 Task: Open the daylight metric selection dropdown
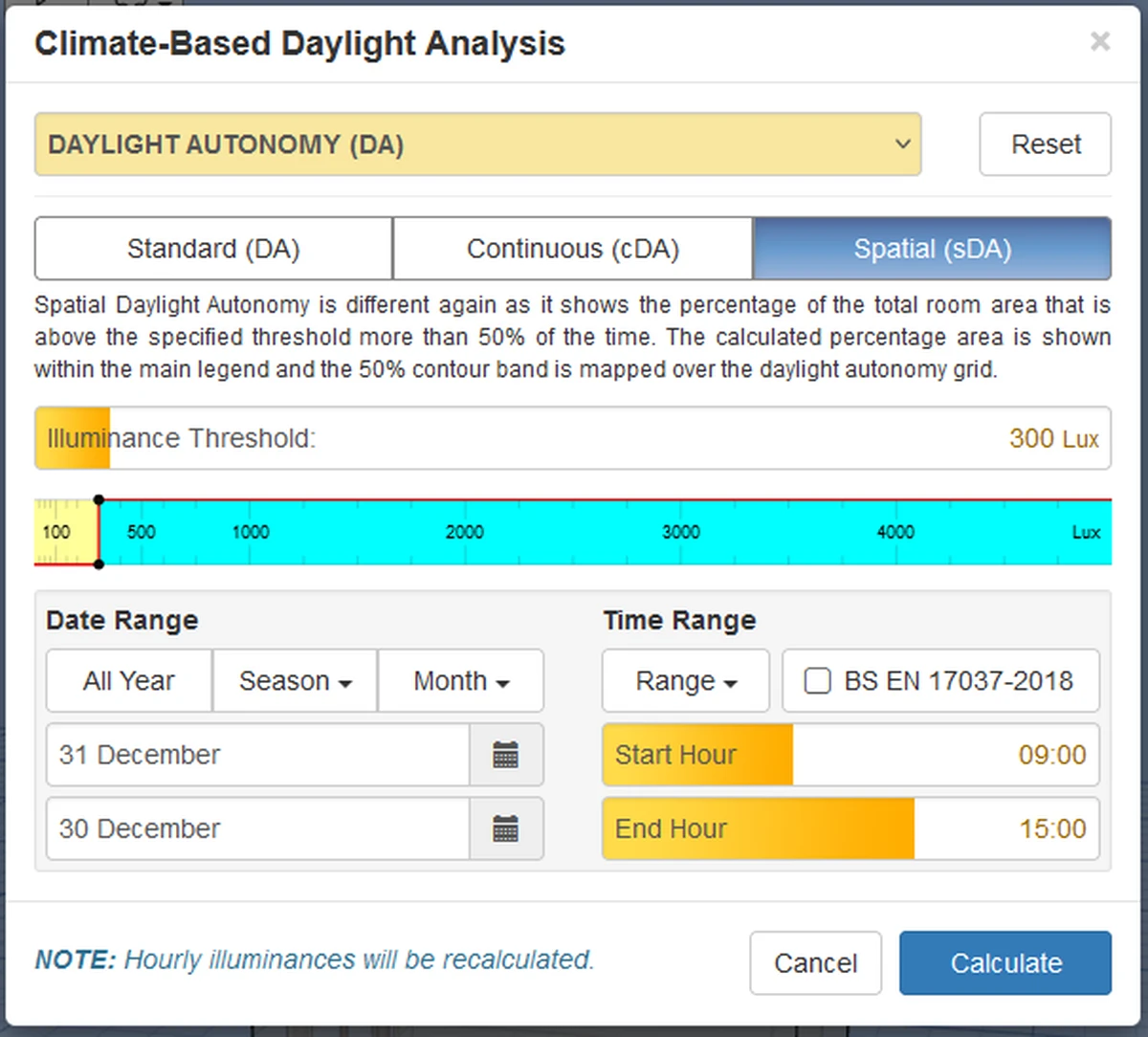point(477,144)
